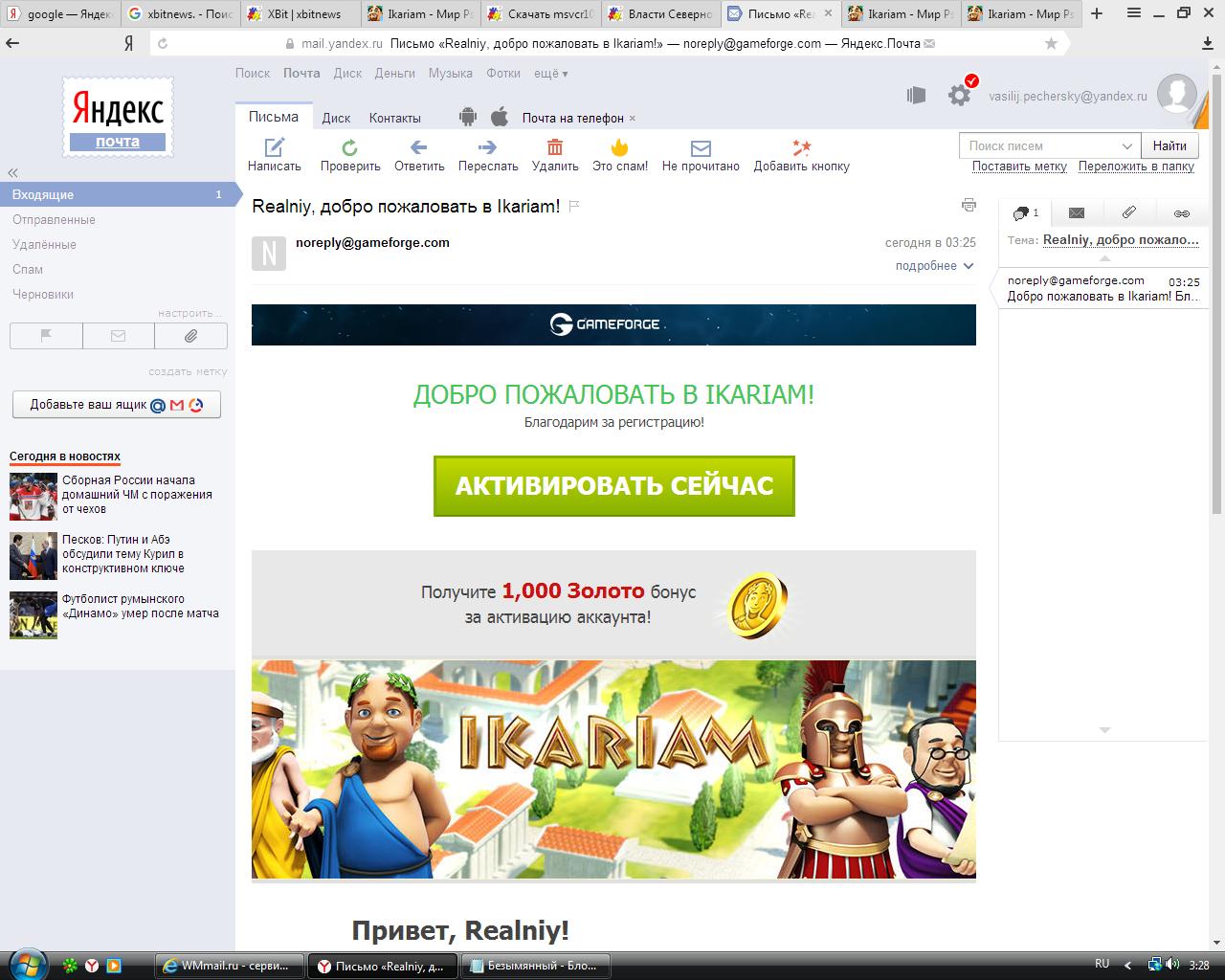Click the Ответить reply arrow icon
This screenshot has width=1225, height=980.
[x=418, y=147]
